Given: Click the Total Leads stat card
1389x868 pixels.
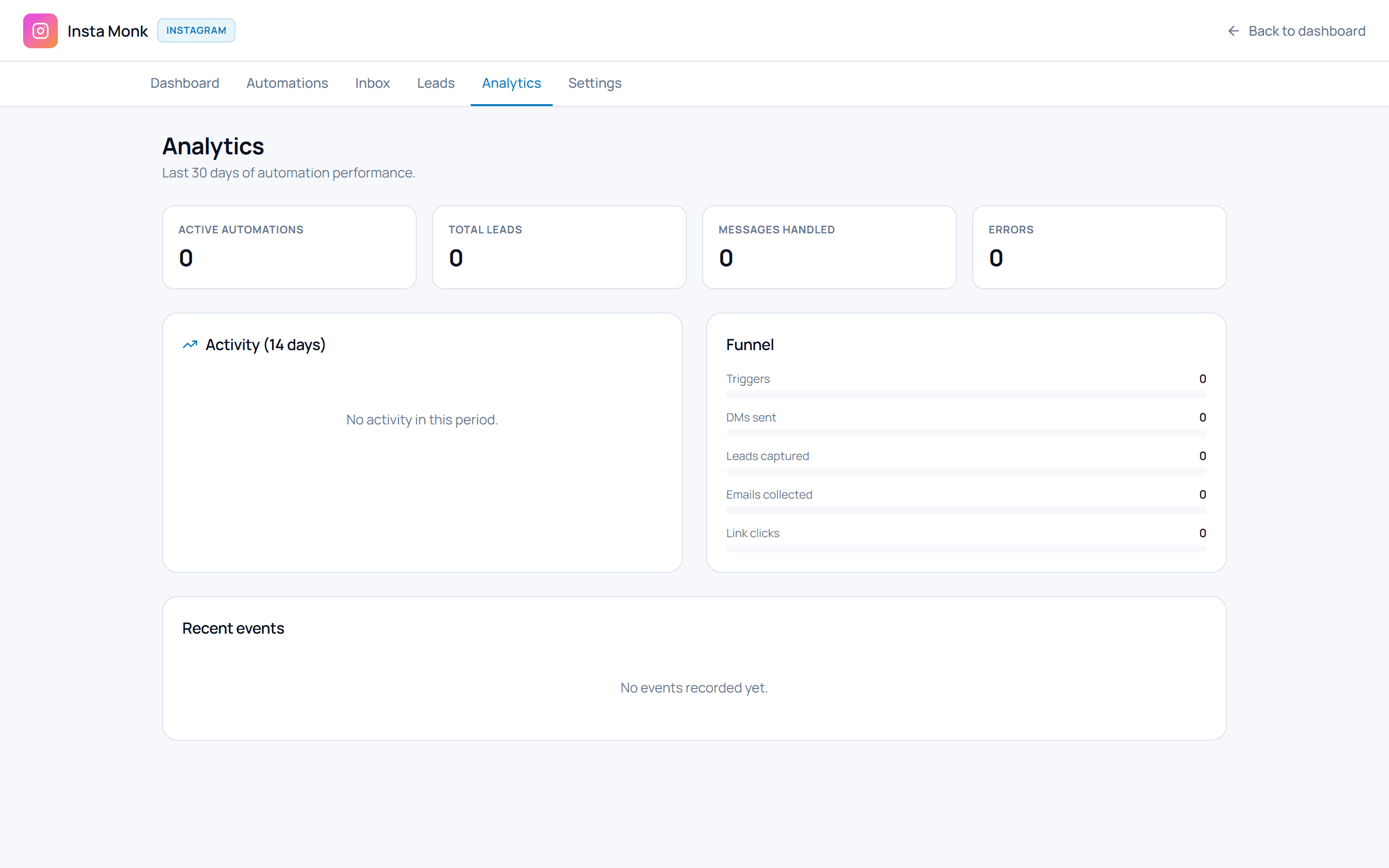Looking at the screenshot, I should point(559,247).
